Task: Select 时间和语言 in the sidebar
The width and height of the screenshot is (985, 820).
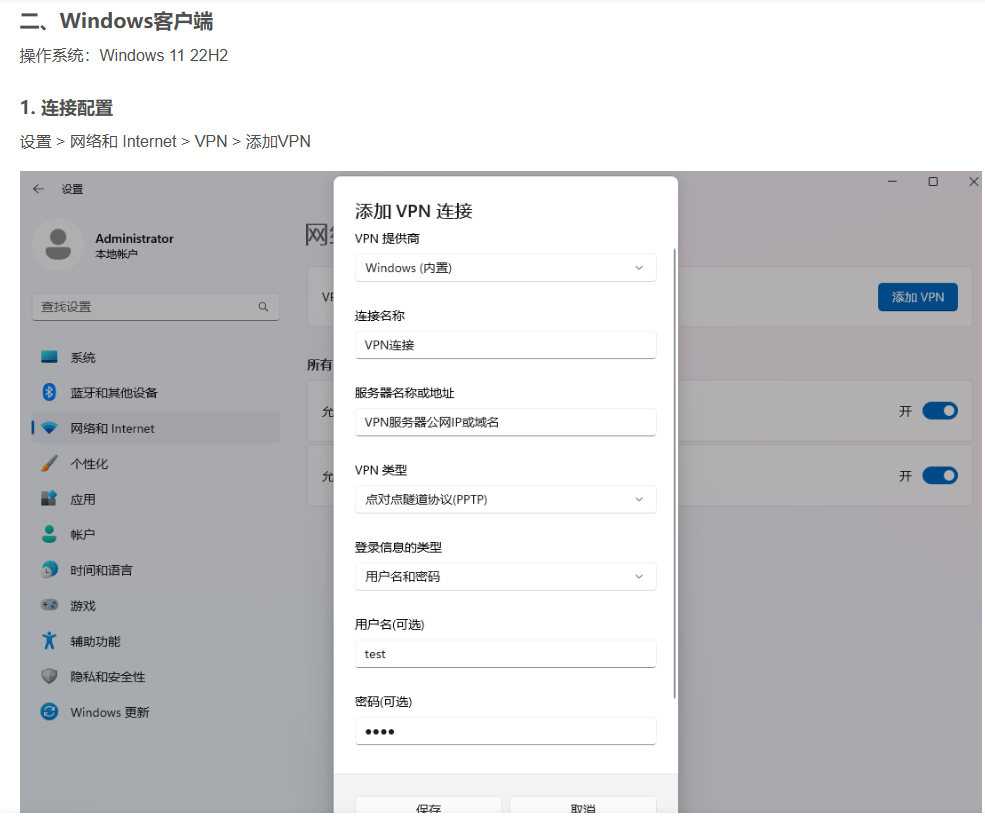Action: coord(101,571)
